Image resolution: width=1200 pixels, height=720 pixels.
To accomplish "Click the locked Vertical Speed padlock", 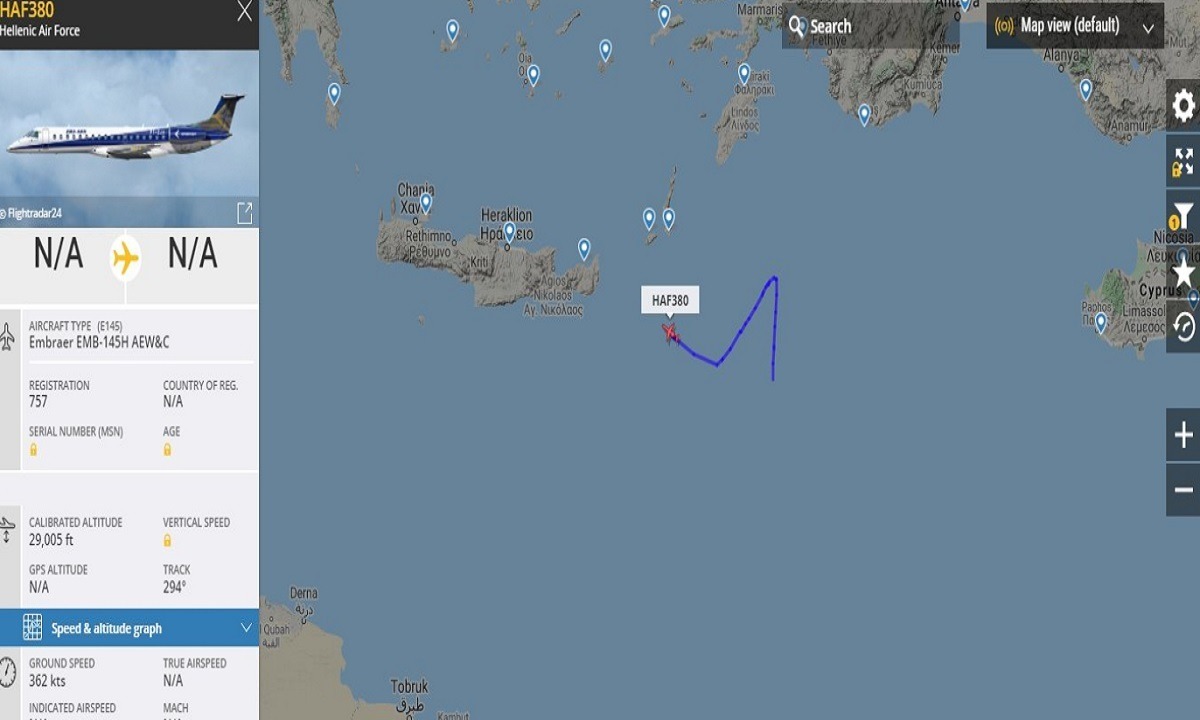I will [167, 540].
